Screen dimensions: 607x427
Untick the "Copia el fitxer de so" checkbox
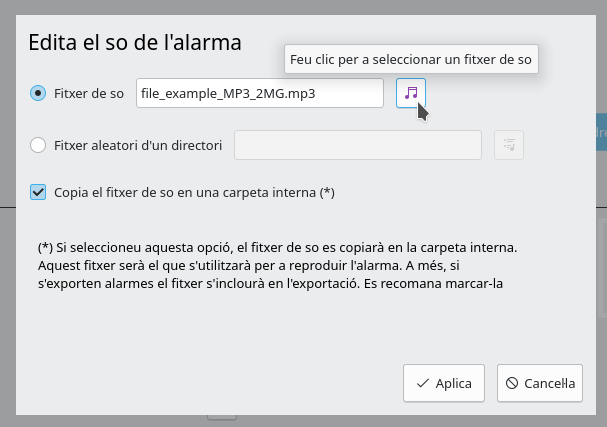click(38, 192)
